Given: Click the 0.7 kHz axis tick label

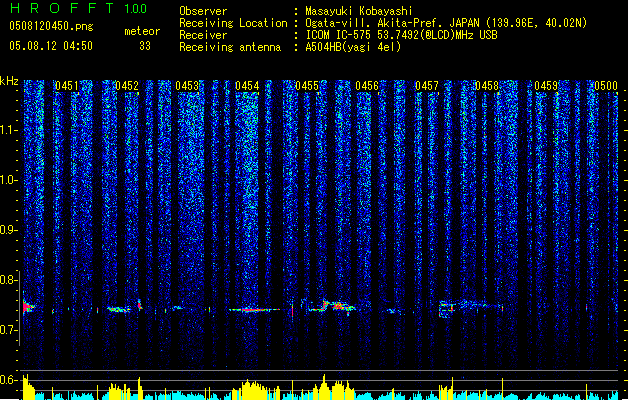Looking at the screenshot, I should click(x=8, y=330).
